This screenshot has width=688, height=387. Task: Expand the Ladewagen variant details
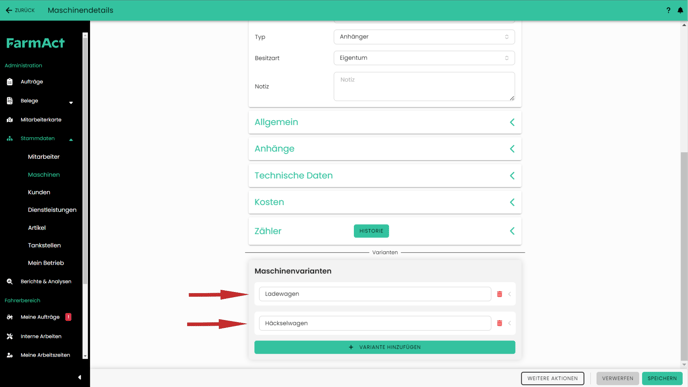[509, 294]
